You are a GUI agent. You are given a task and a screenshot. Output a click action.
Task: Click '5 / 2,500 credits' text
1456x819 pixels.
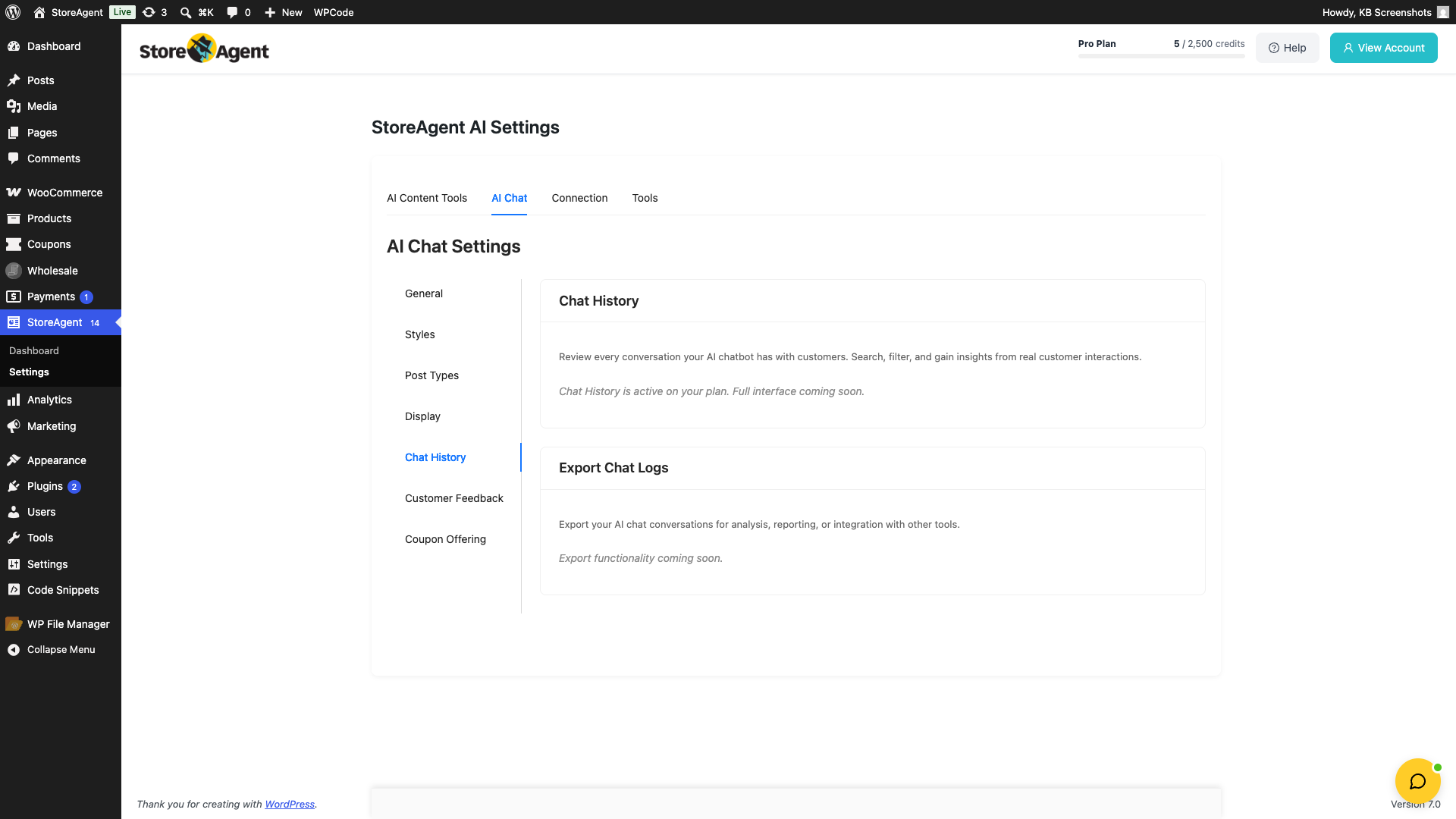[x=1209, y=44]
